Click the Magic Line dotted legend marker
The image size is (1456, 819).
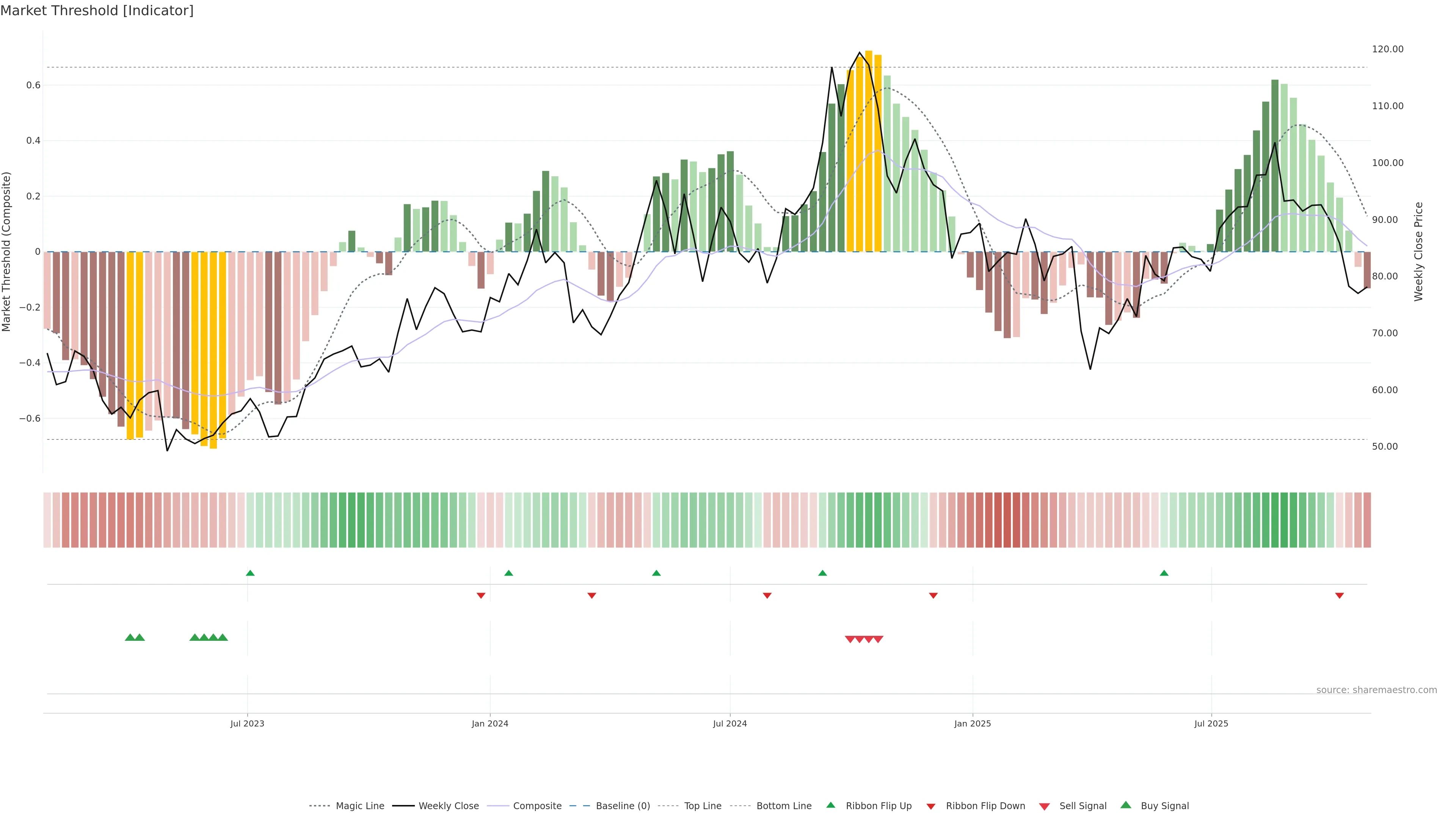[x=319, y=806]
